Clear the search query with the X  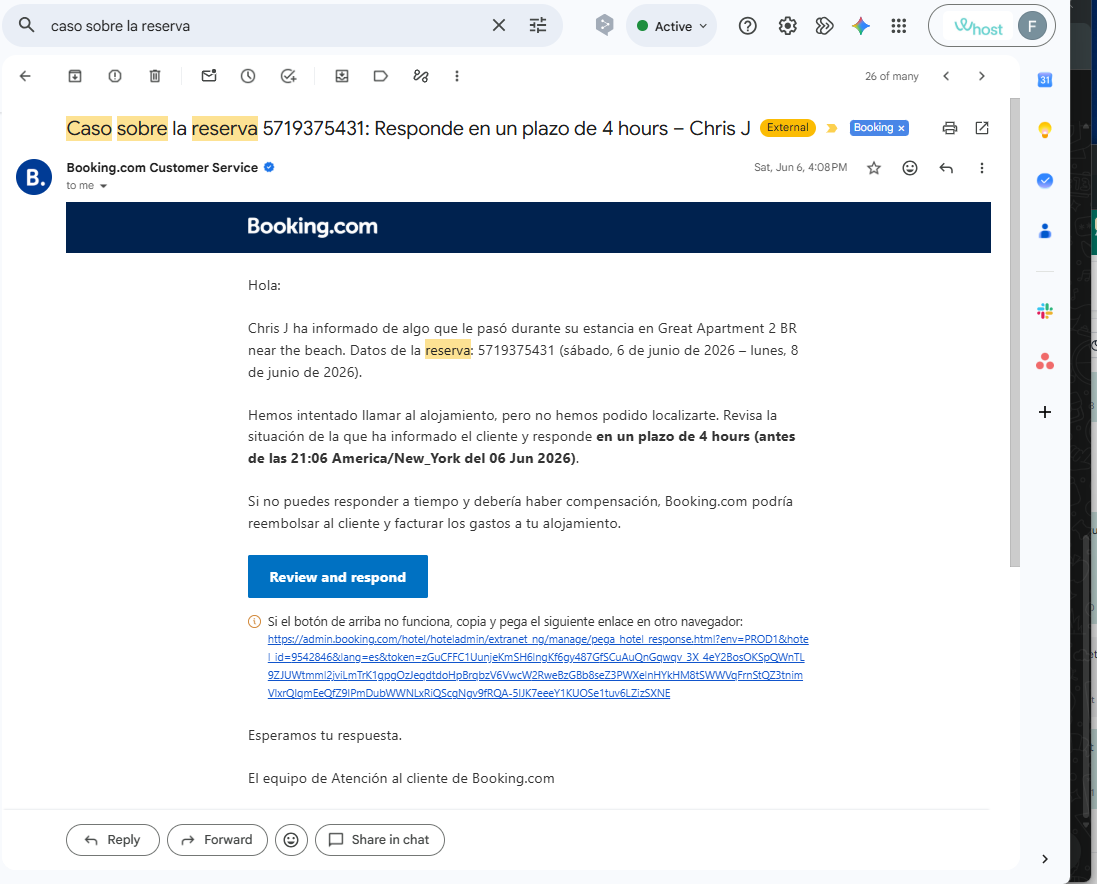tap(499, 26)
